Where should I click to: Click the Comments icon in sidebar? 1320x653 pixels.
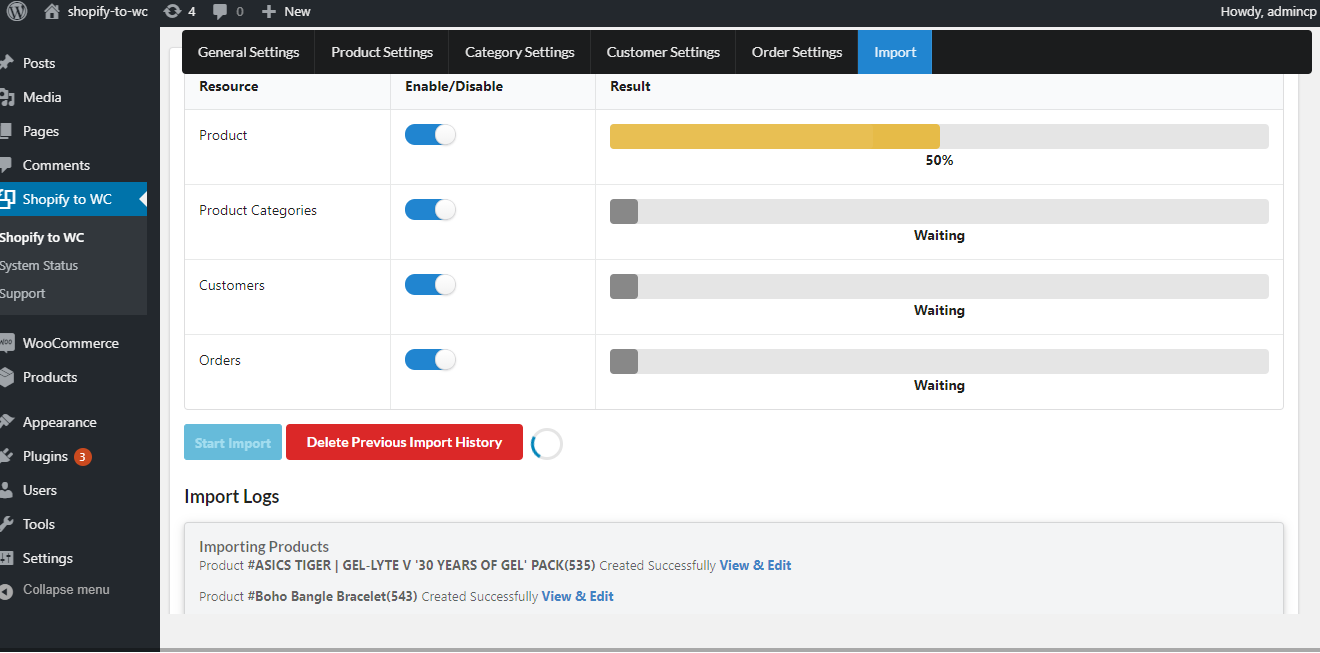(x=6, y=165)
